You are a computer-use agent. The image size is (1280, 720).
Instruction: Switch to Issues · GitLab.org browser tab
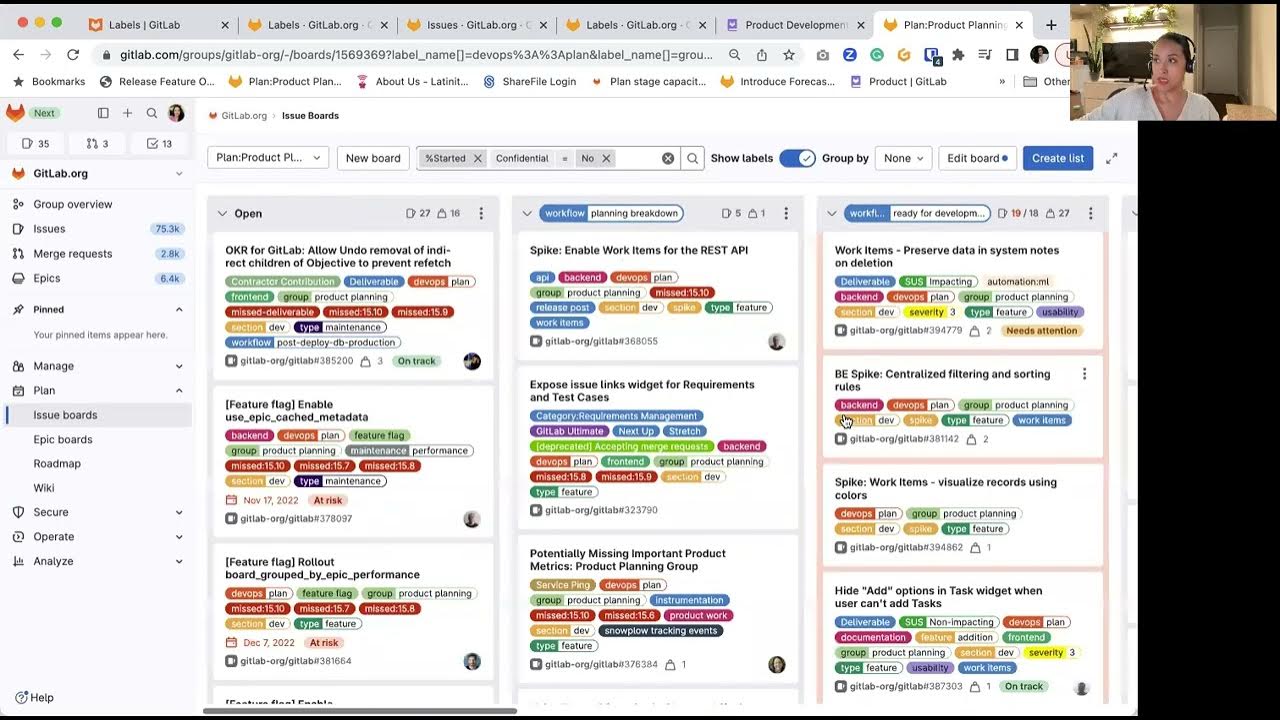[476, 25]
